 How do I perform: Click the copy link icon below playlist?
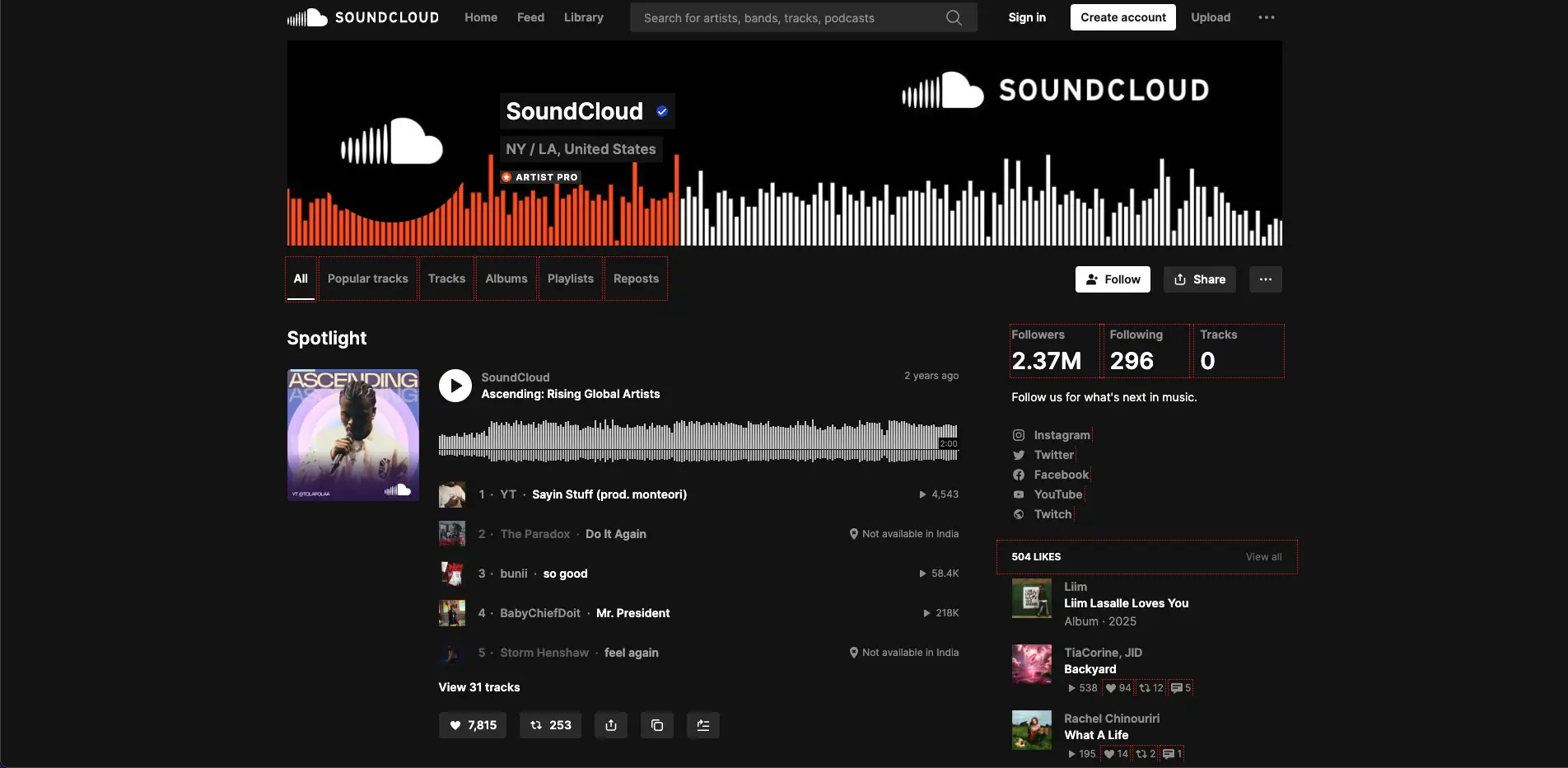coord(656,725)
